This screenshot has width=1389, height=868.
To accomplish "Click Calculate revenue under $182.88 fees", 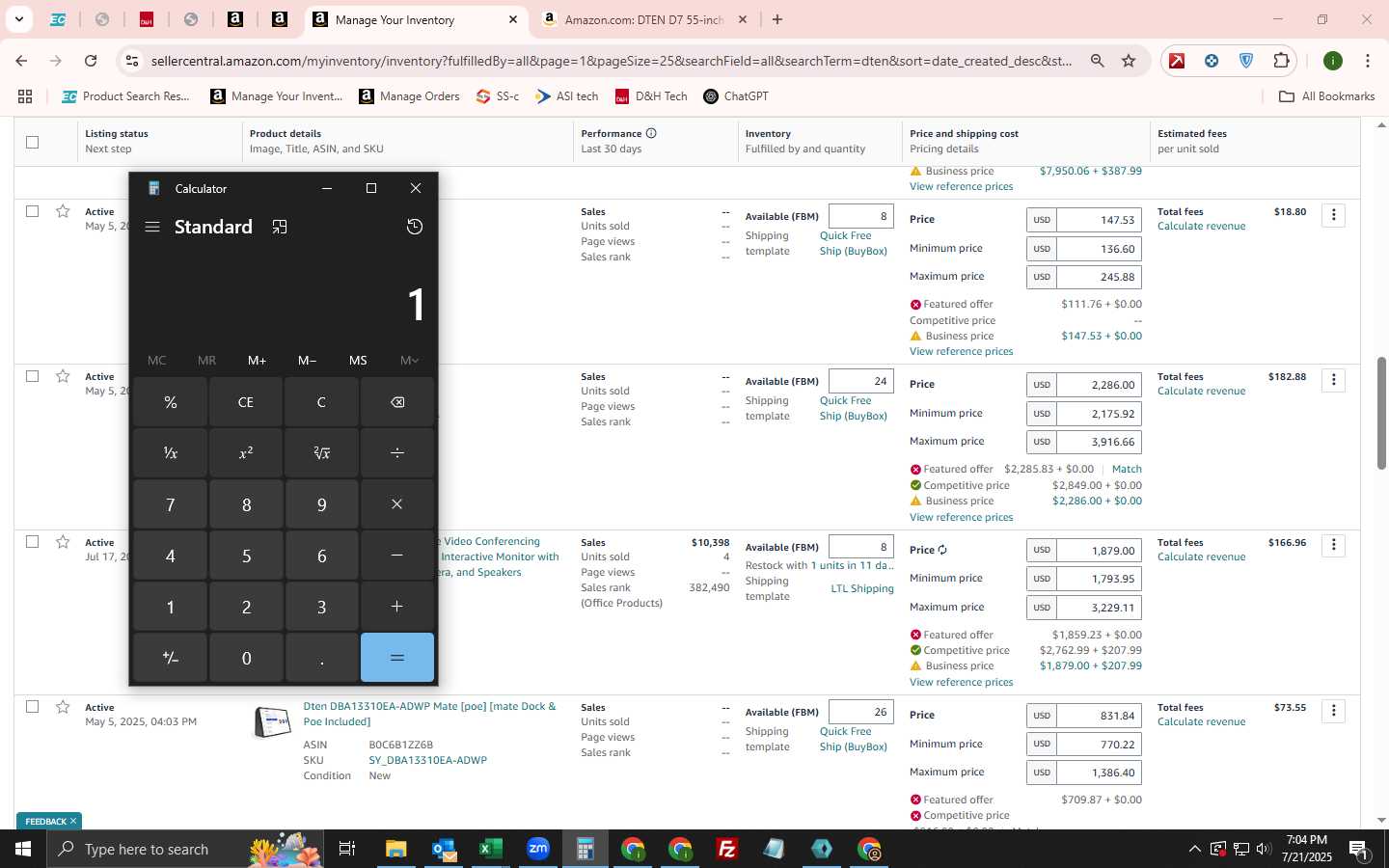I will coord(1201,391).
